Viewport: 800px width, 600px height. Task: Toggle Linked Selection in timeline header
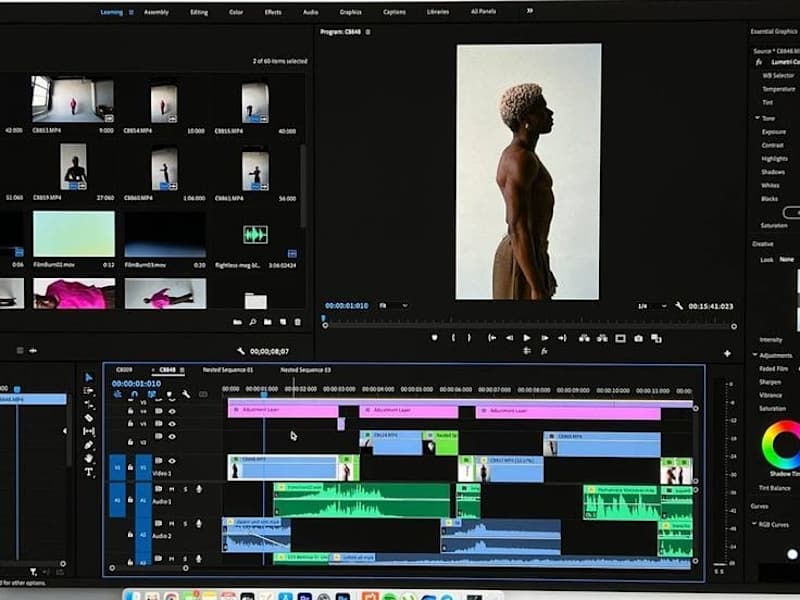[152, 394]
